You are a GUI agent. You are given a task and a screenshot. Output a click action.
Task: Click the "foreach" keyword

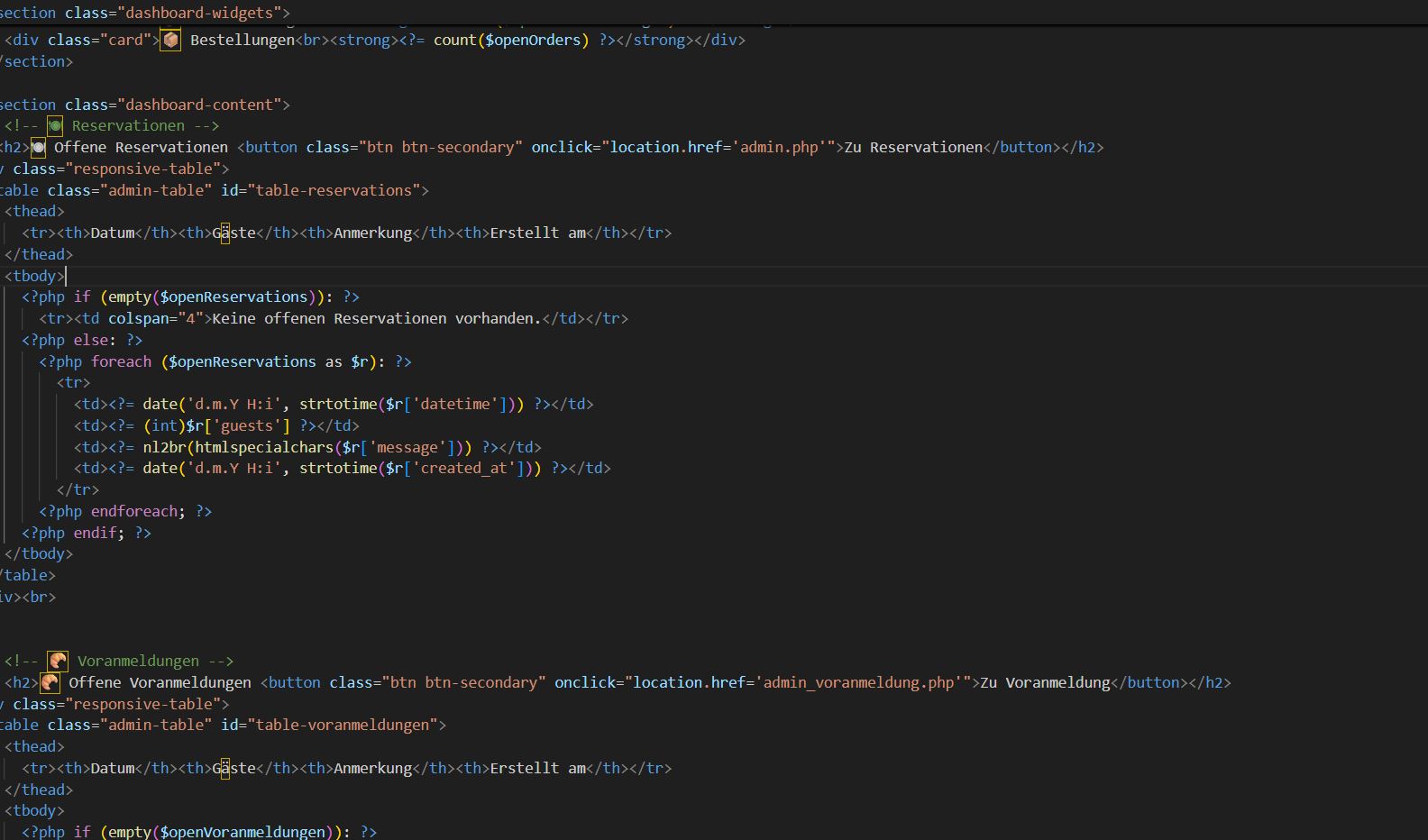(x=121, y=362)
